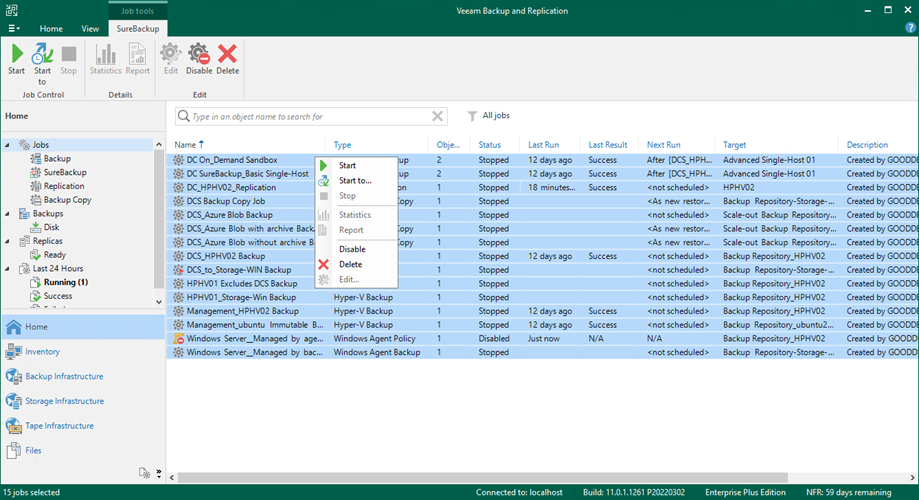
Task: Choose Delete in the context menu
Action: pyautogui.click(x=356, y=264)
